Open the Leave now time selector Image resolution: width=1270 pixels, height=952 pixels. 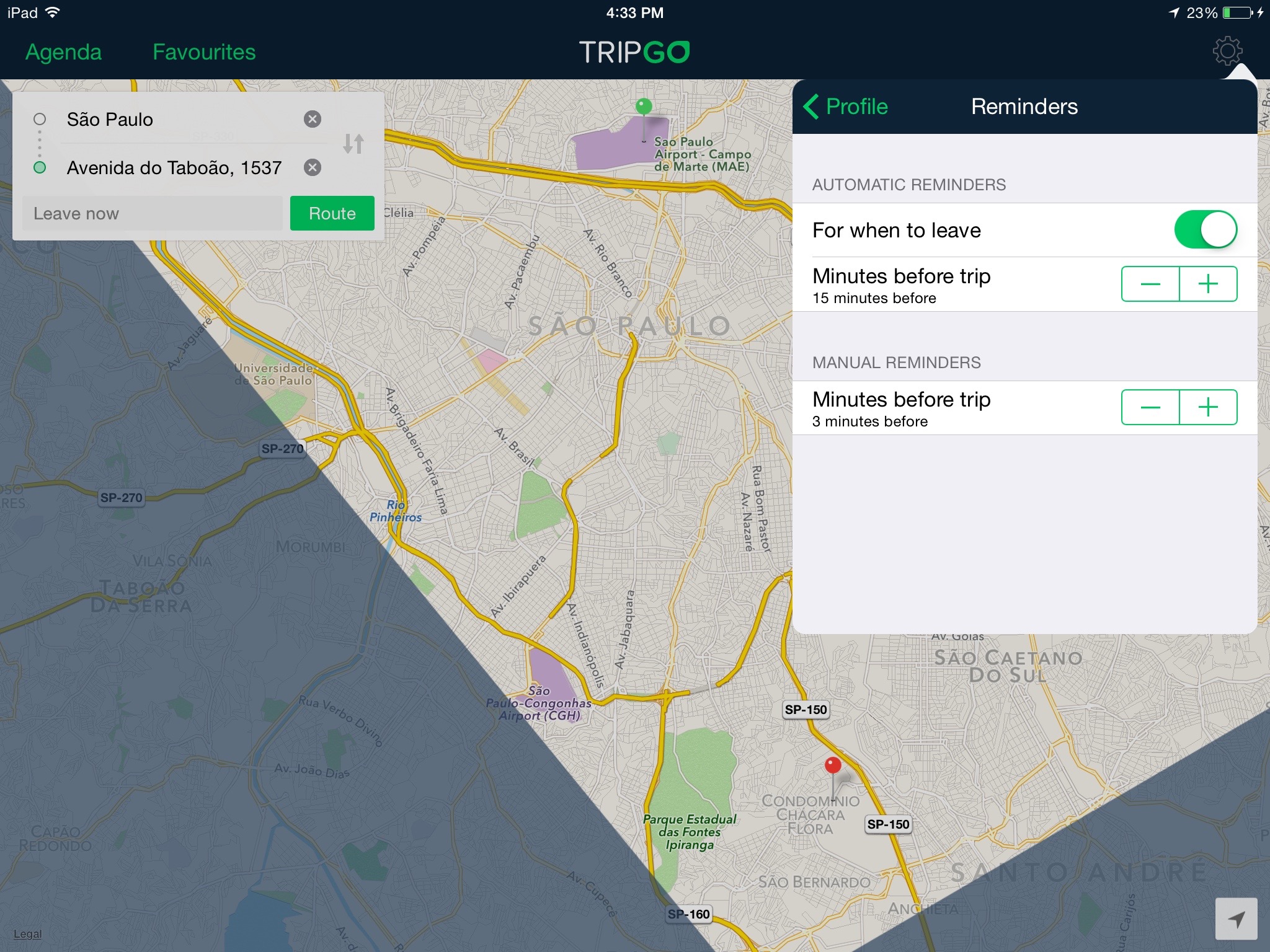(153, 214)
